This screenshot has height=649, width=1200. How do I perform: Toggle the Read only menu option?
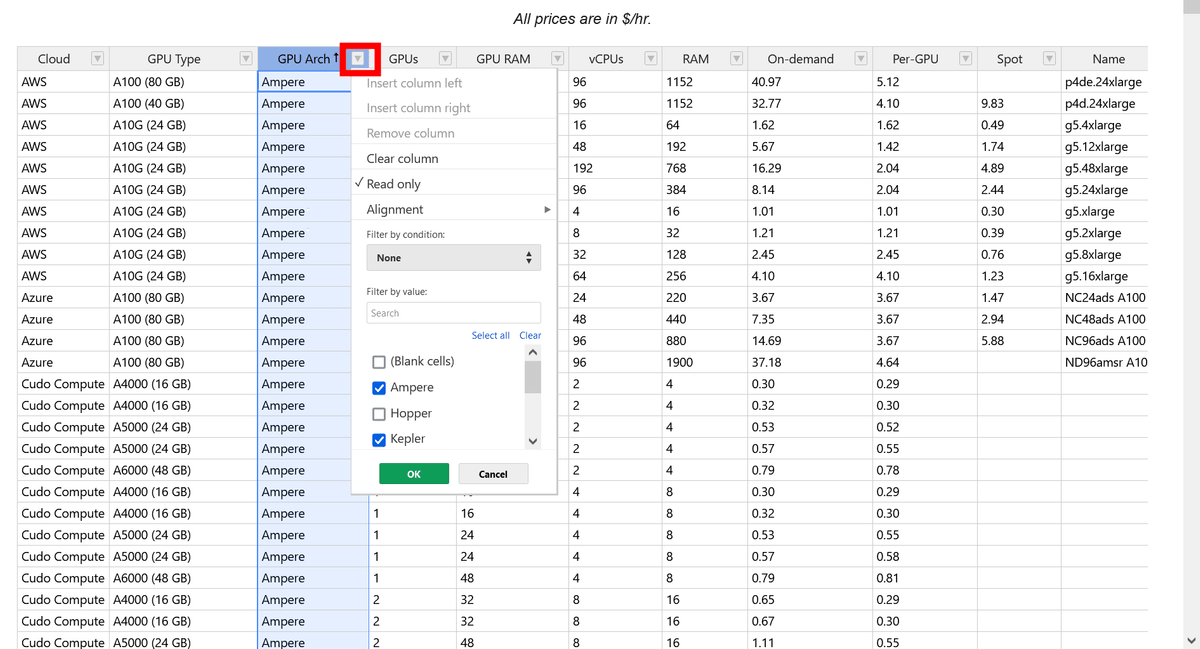click(x=454, y=184)
